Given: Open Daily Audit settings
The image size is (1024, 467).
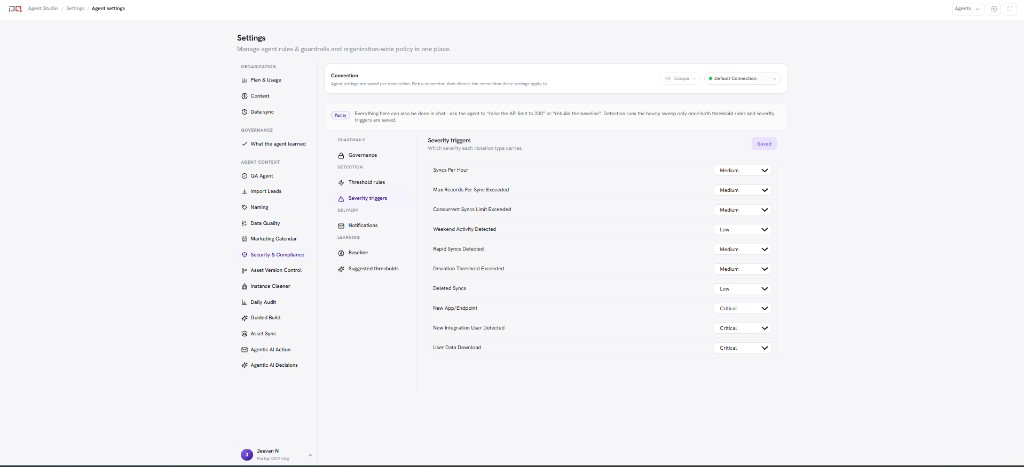Looking at the screenshot, I should [260, 302].
